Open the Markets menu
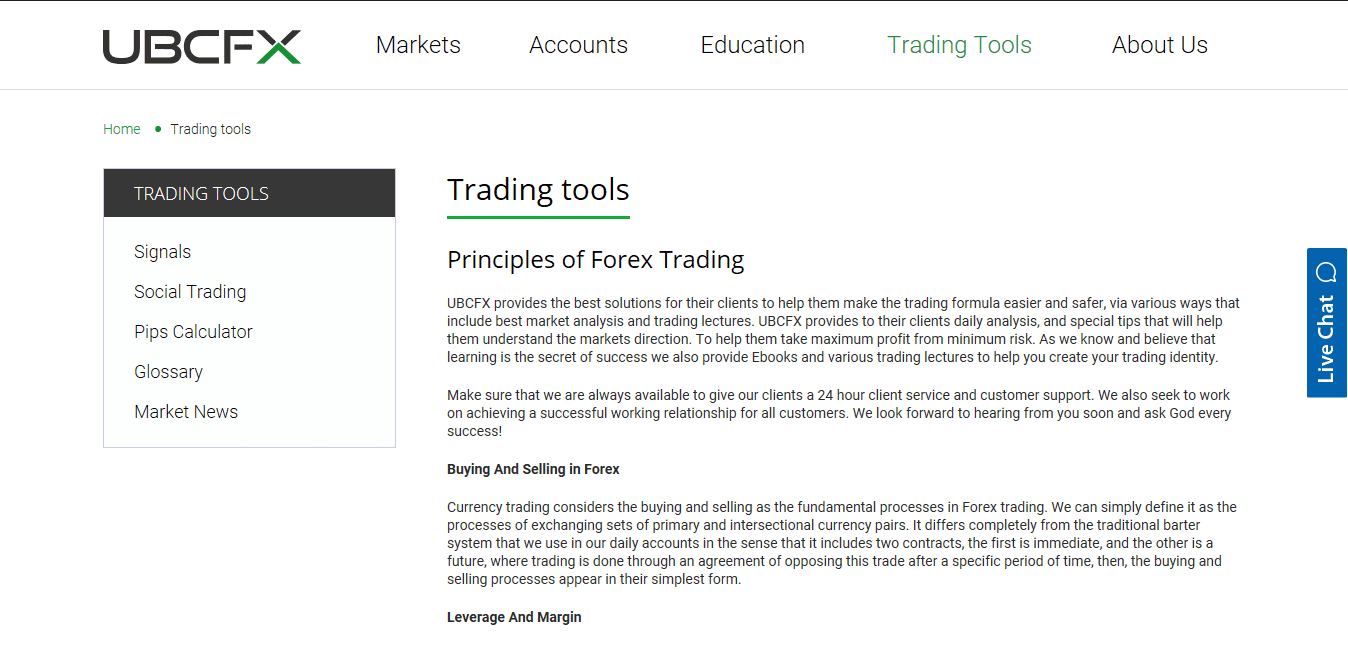Viewport: 1348px width, 647px height. click(x=418, y=45)
